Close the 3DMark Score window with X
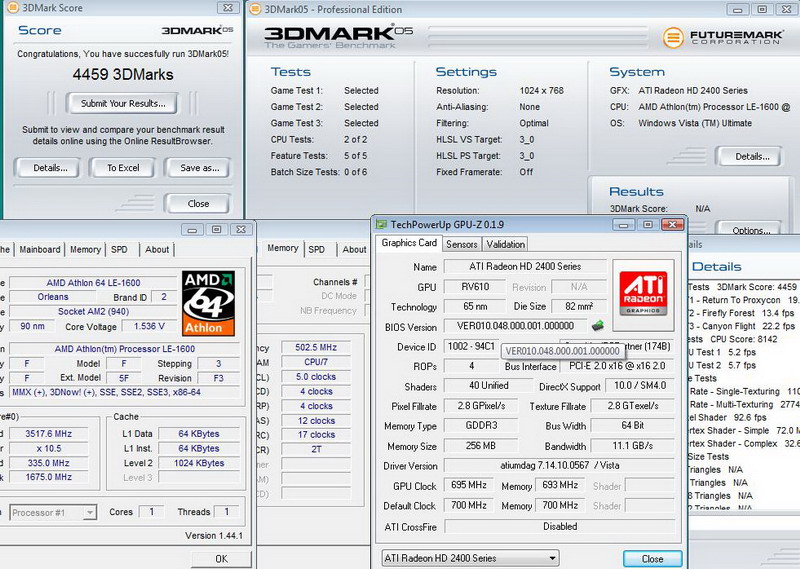Viewport: 800px width, 569px height. point(228,8)
